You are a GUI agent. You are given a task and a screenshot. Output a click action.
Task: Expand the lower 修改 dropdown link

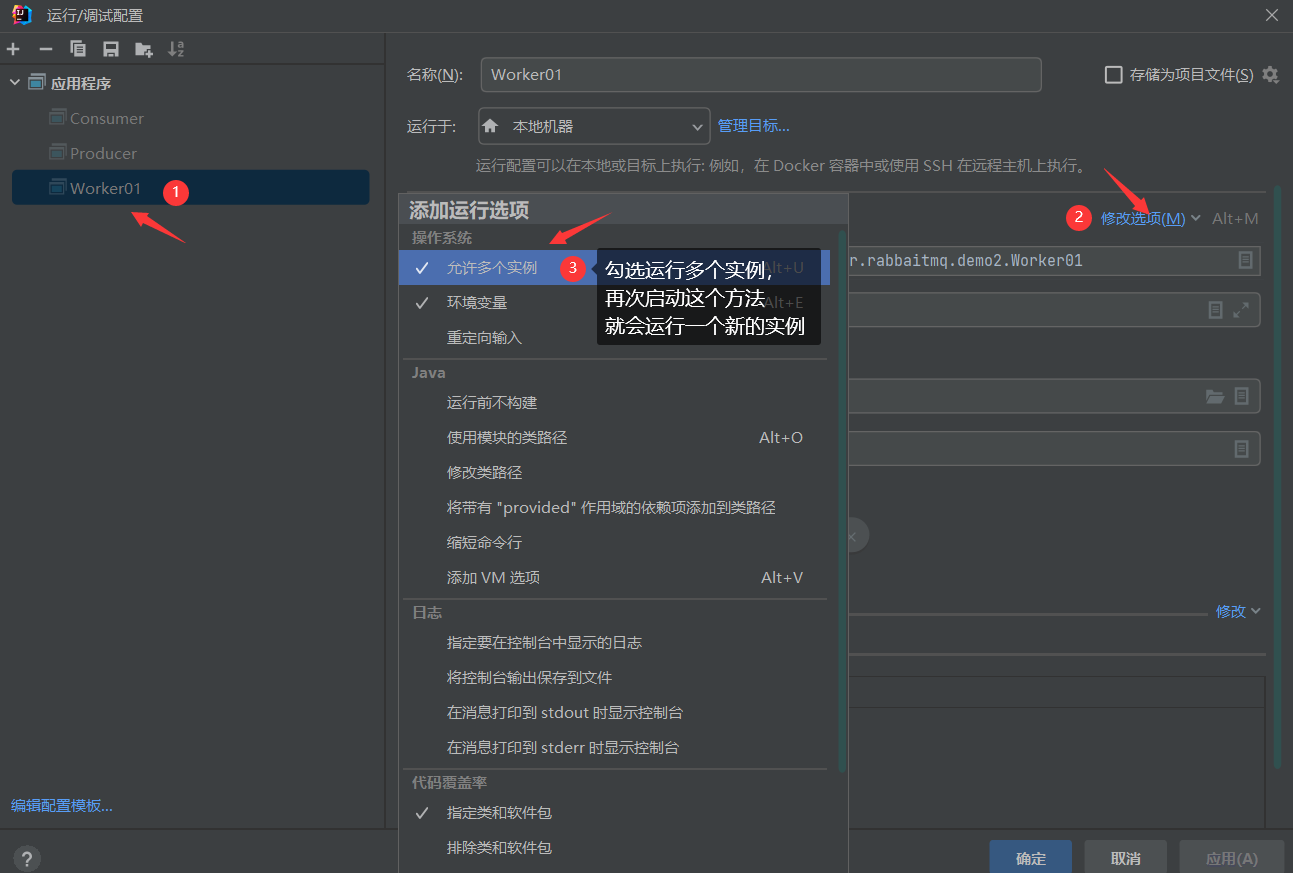(1238, 611)
